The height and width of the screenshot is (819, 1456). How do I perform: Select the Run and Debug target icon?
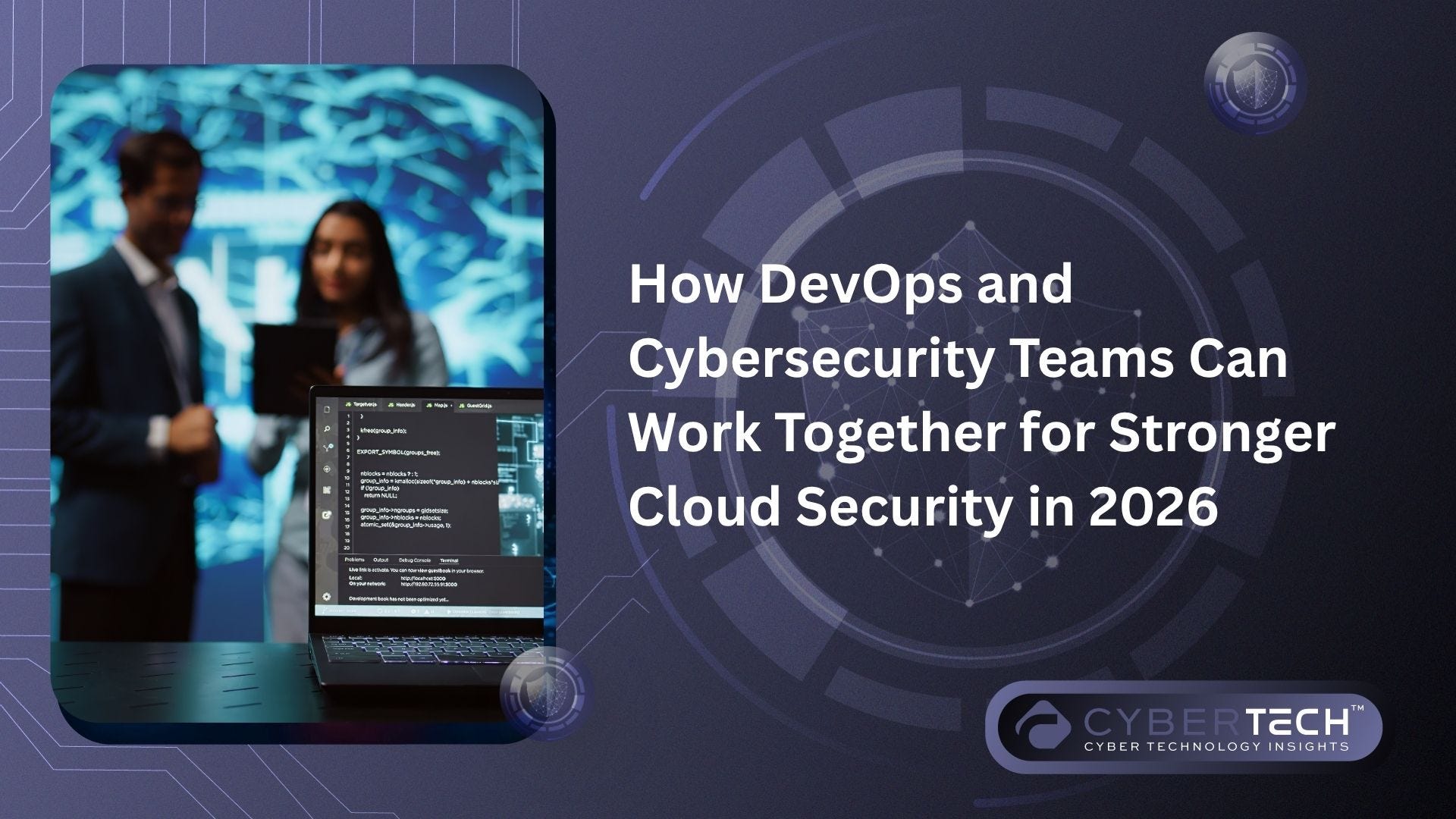click(x=327, y=470)
